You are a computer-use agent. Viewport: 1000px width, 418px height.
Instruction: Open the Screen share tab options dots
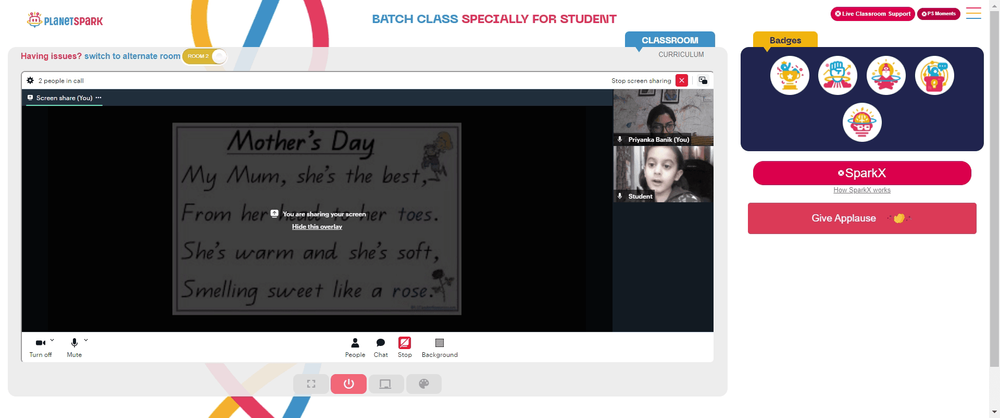tap(98, 98)
